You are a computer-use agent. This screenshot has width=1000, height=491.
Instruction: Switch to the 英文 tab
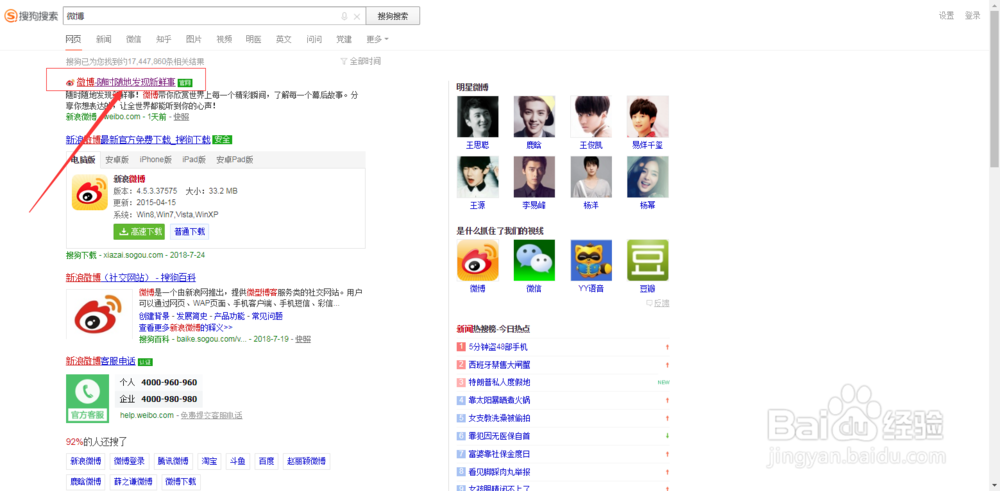[x=284, y=40]
